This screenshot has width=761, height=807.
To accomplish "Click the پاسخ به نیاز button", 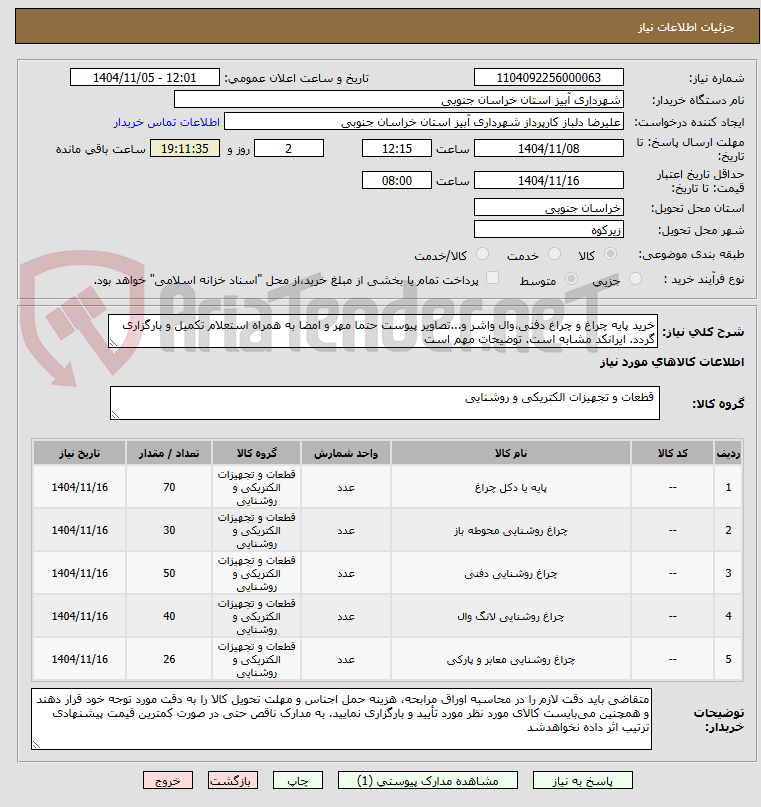I will click(x=582, y=780).
